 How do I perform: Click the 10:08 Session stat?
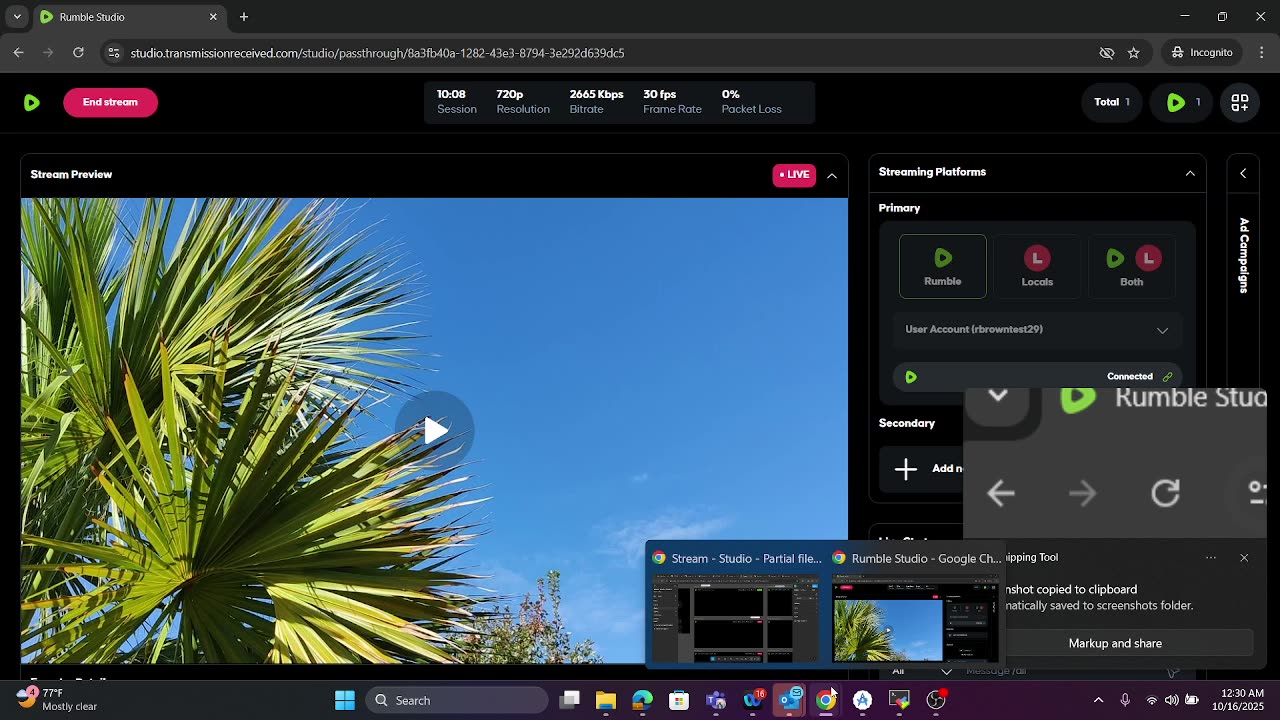point(456,102)
